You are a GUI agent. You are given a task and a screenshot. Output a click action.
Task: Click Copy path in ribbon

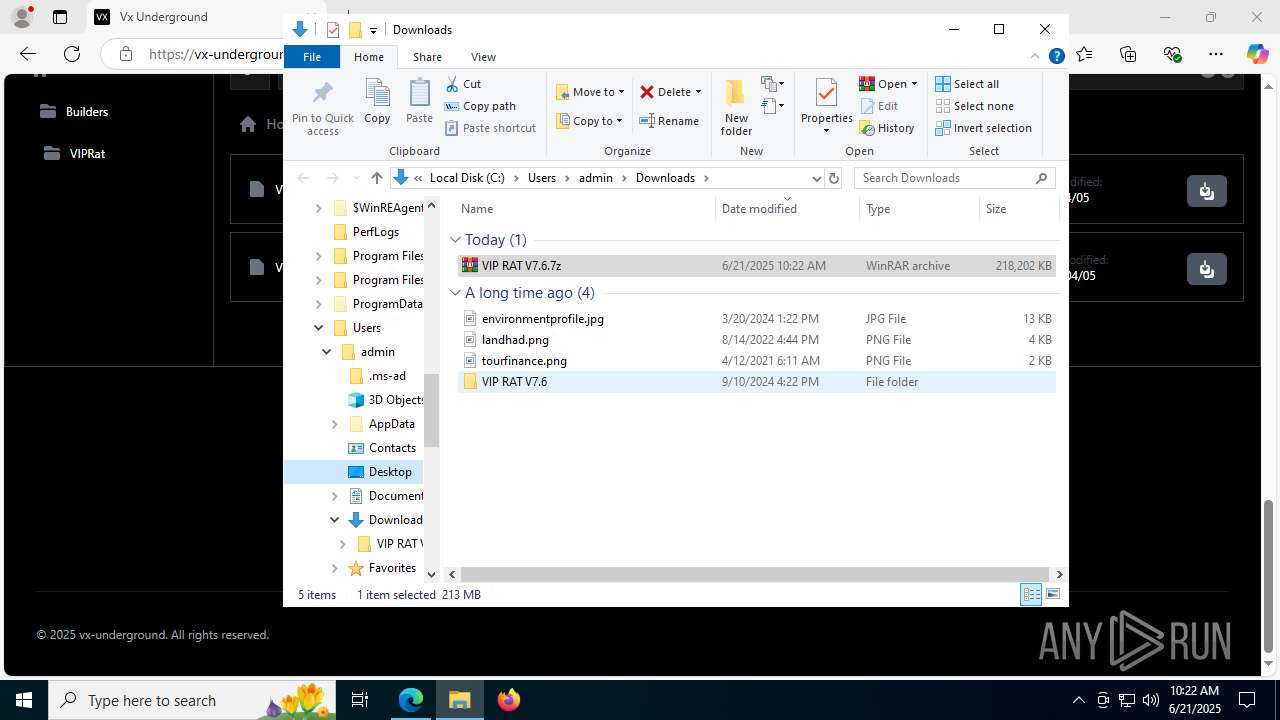[x=480, y=106]
